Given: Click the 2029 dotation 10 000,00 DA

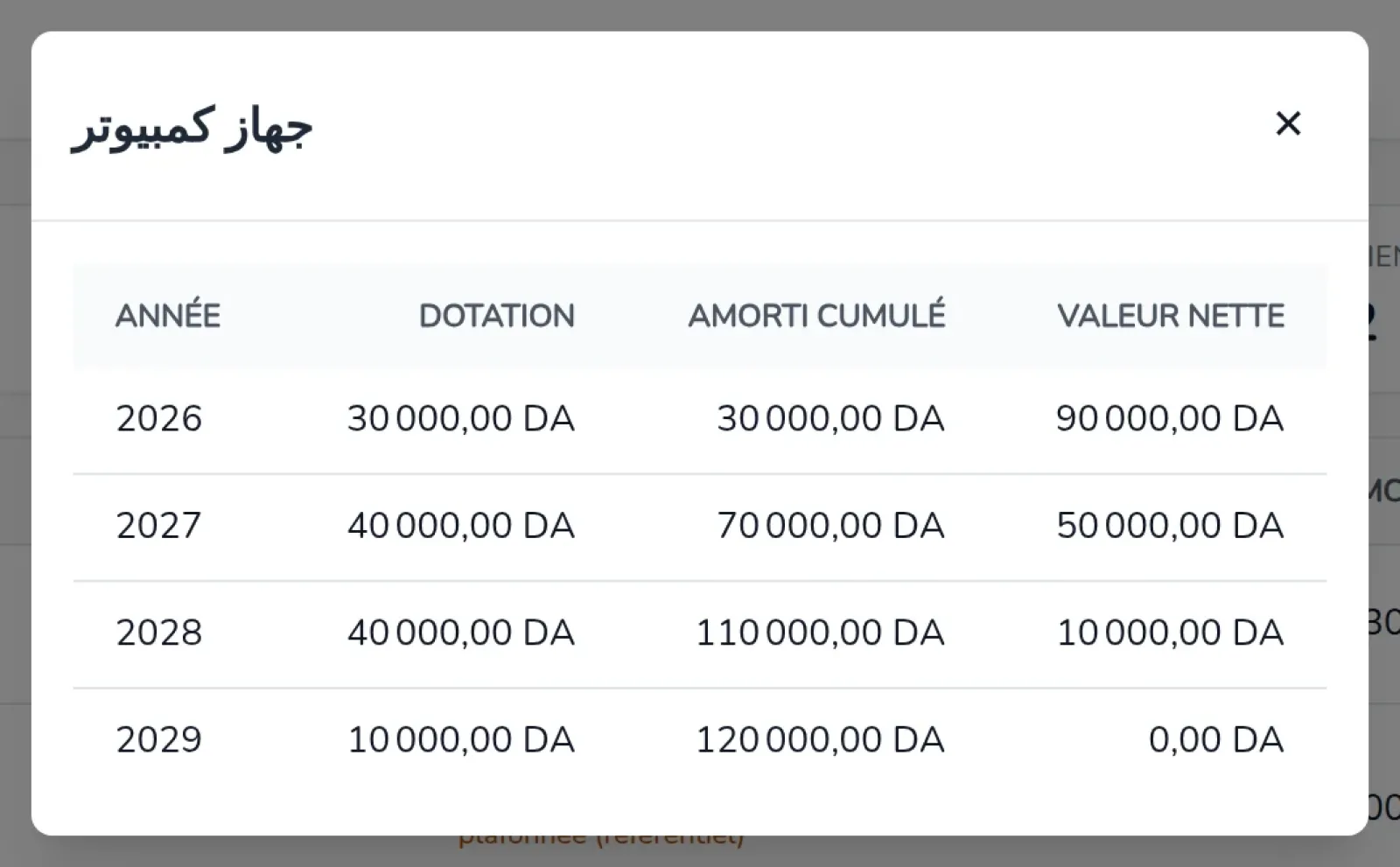Looking at the screenshot, I should coord(461,739).
